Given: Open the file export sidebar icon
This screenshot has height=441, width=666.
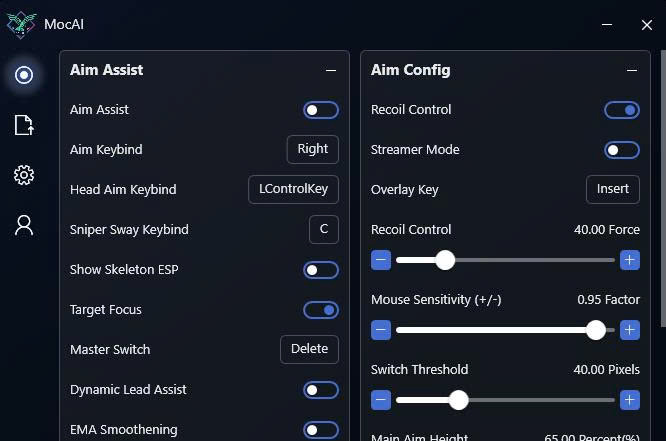Looking at the screenshot, I should point(24,125).
